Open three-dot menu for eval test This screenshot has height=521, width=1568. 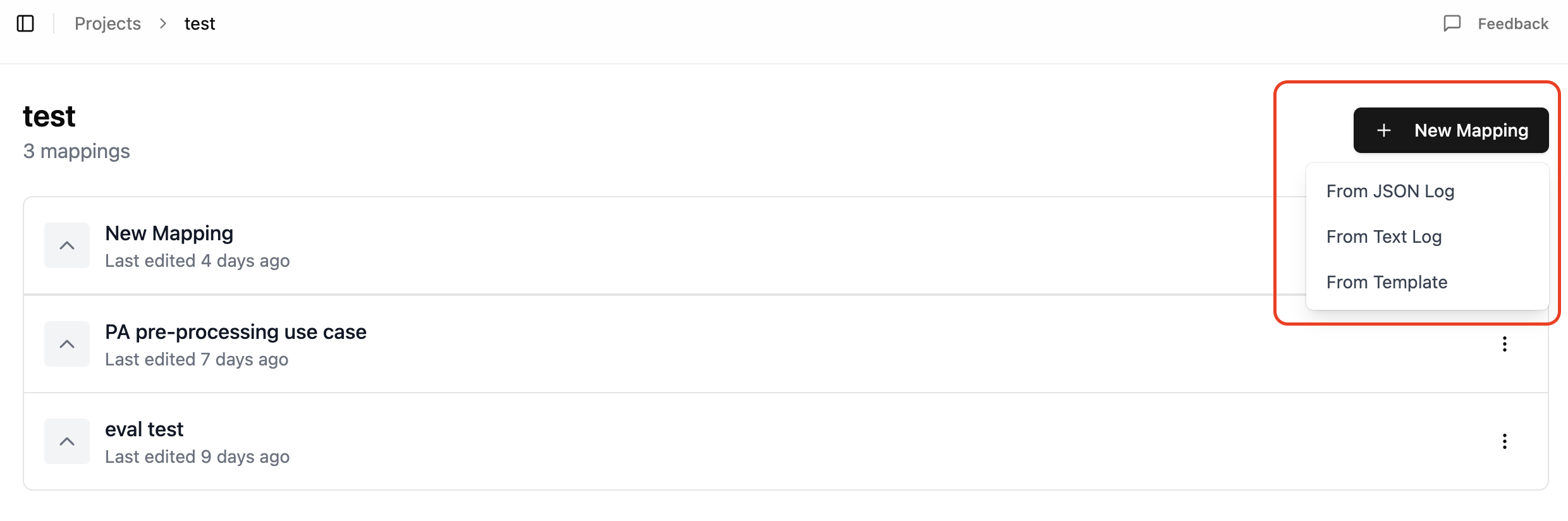coord(1504,441)
